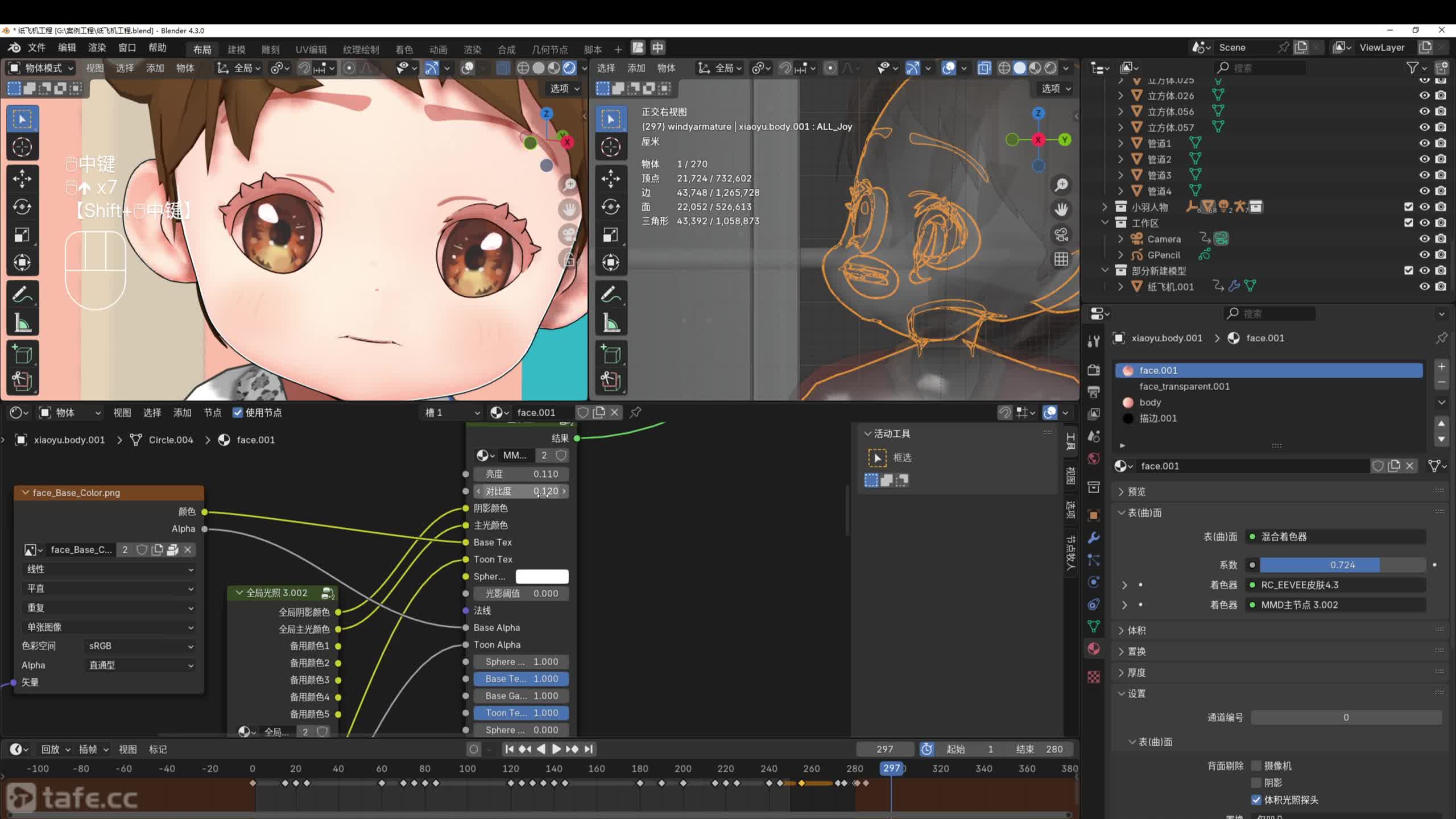Image resolution: width=1456 pixels, height=819 pixels.
Task: Open 插帧 popover in timeline
Action: [x=93, y=749]
